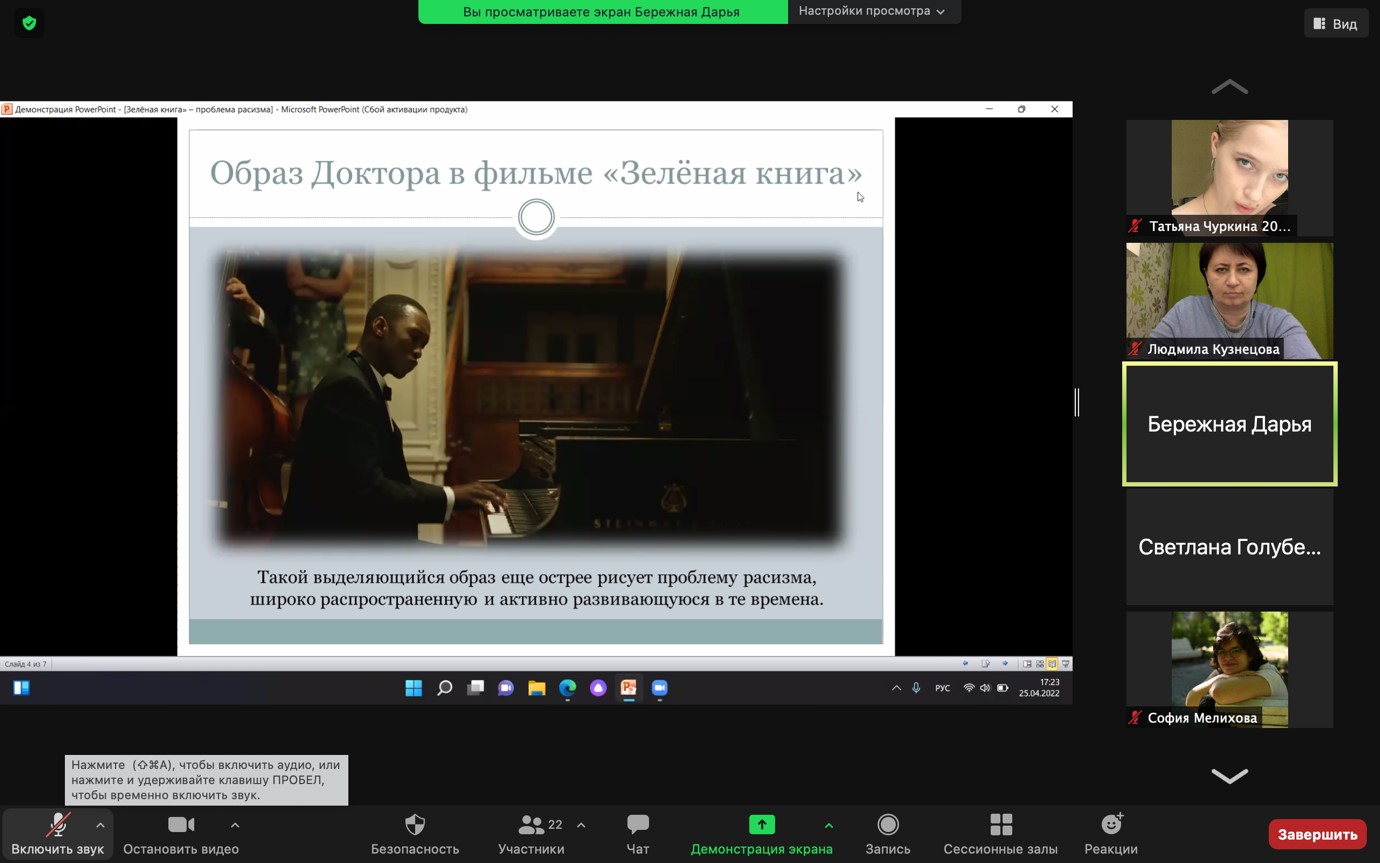Expand share options arrow beside Демонстрация экрана
1380x863 pixels.
pyautogui.click(x=829, y=825)
